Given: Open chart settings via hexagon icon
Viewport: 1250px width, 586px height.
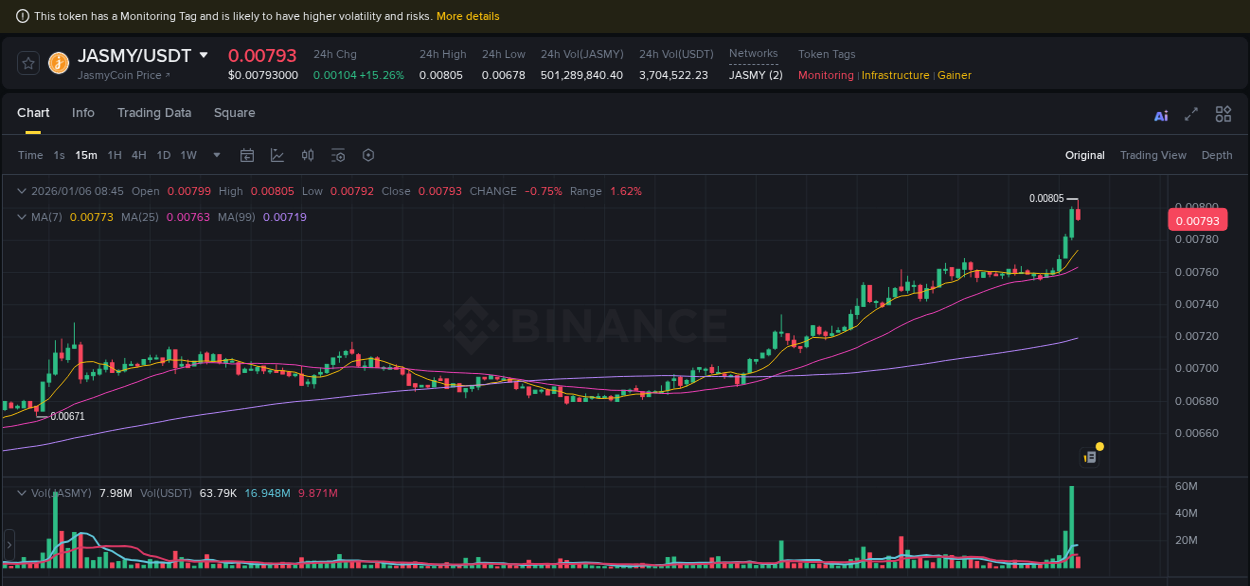Looking at the screenshot, I should point(368,155).
